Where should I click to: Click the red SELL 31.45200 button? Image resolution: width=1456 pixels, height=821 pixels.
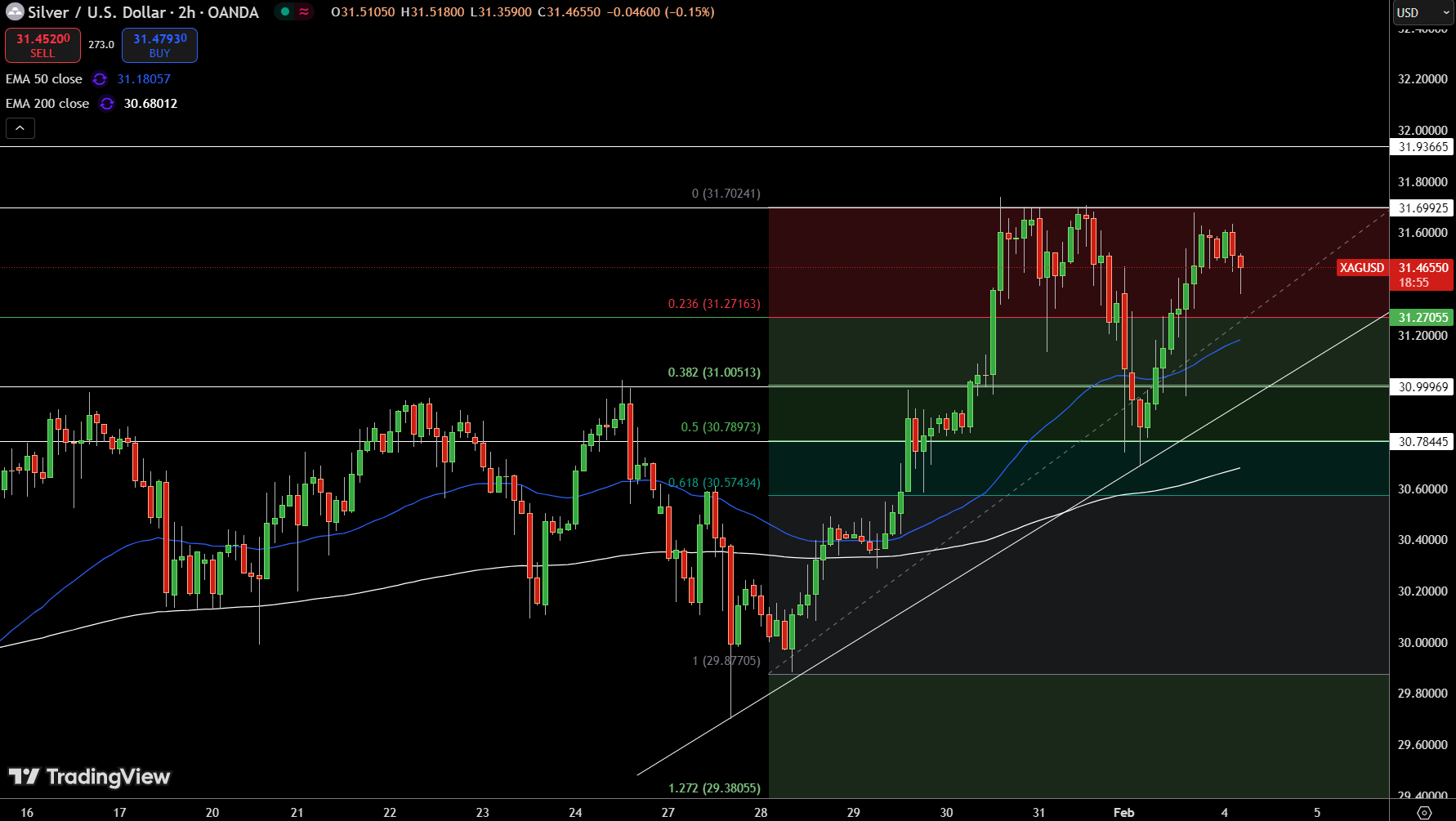42,45
